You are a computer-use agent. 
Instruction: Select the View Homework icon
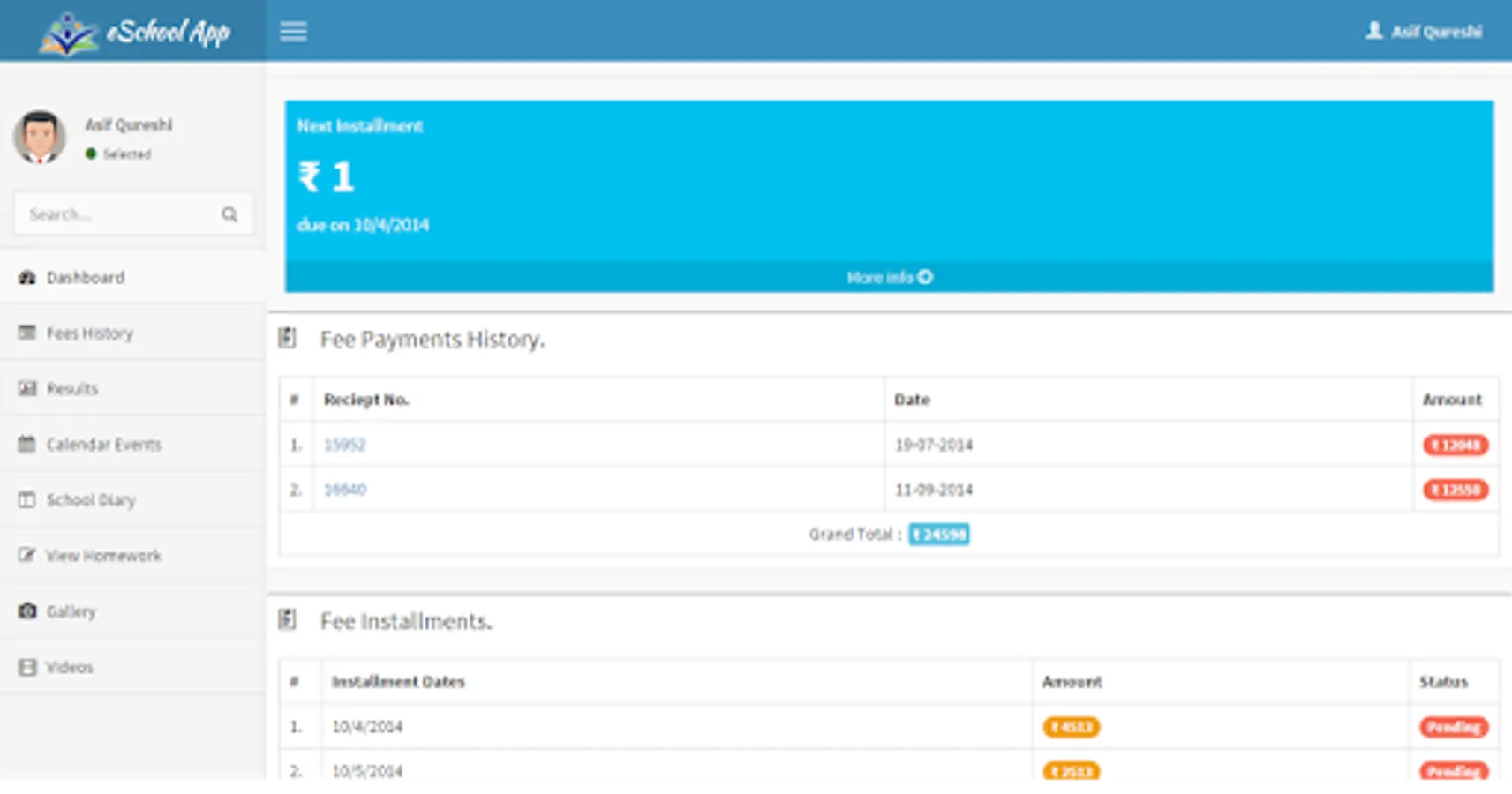click(26, 555)
